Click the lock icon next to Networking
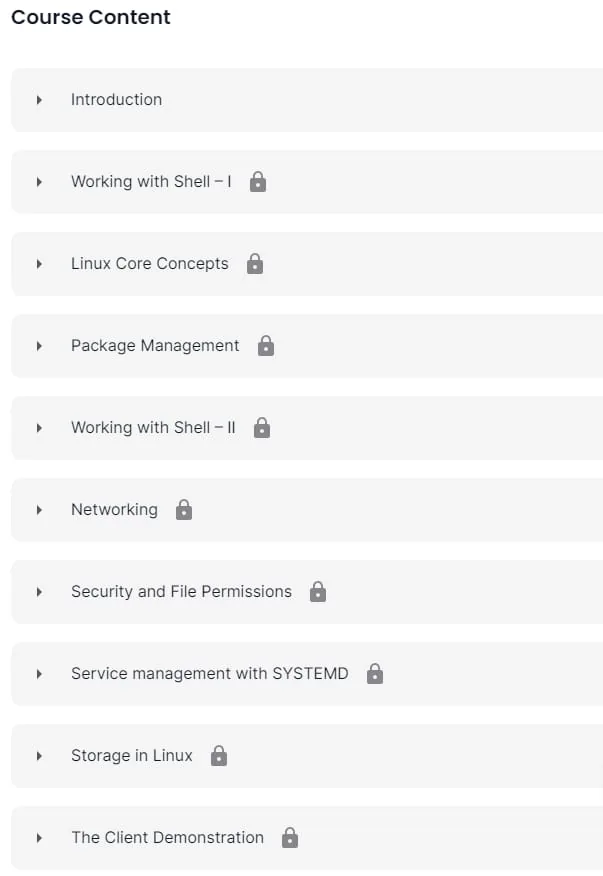 [x=184, y=510]
